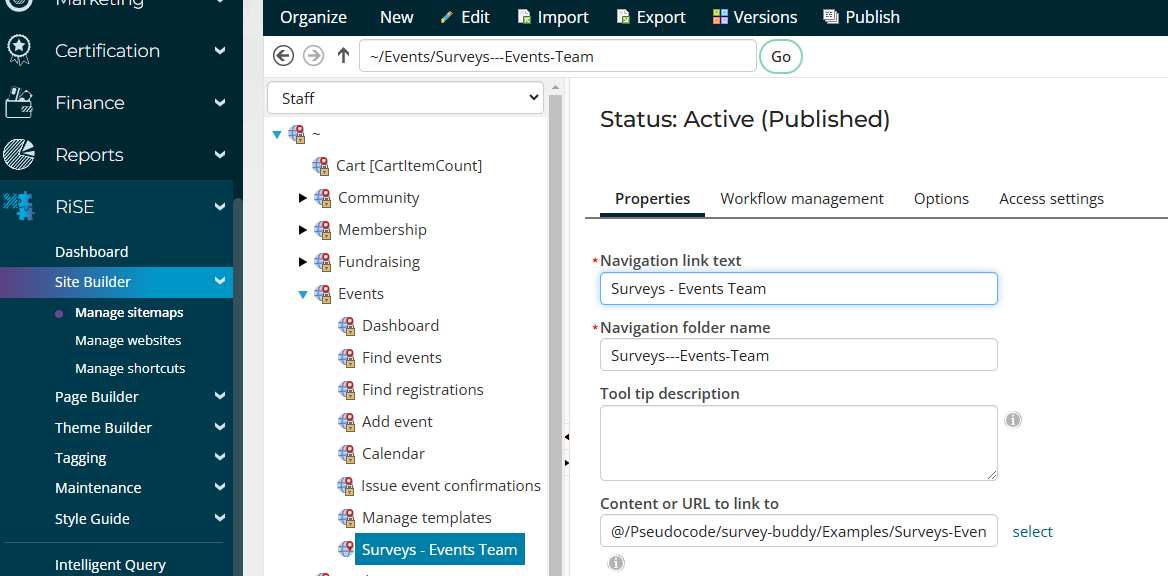
Task: Open the Access settings tab
Action: 1051,199
